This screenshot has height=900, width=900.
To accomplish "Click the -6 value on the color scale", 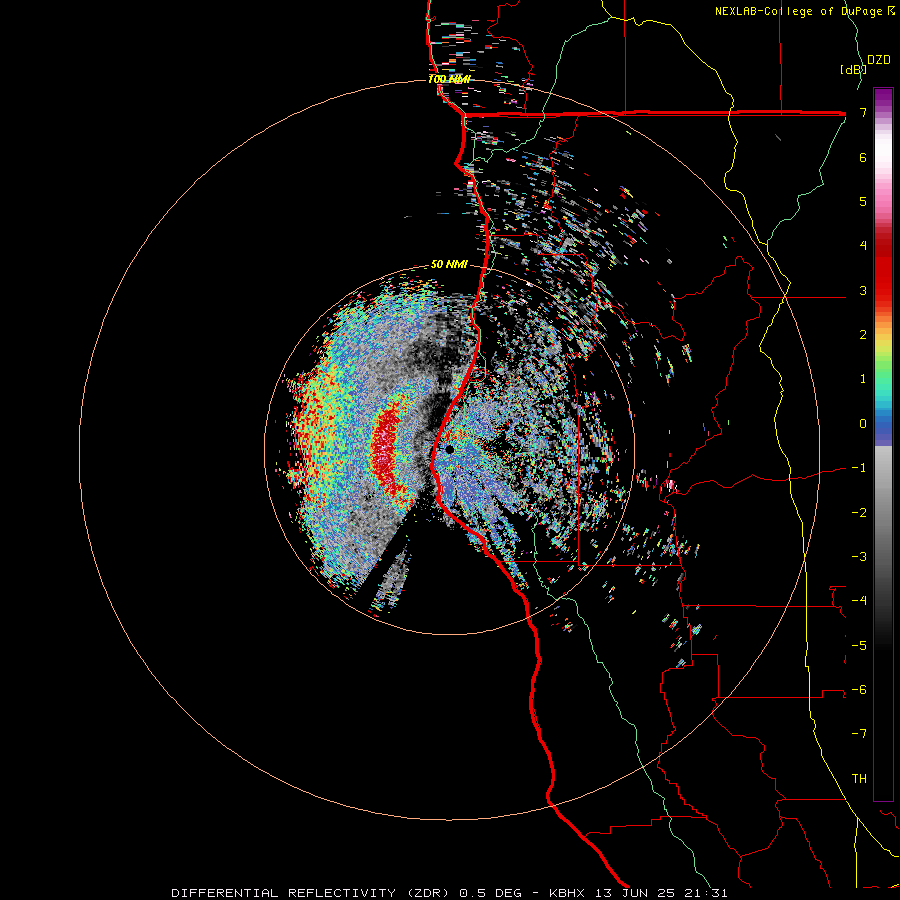I will 859,690.
